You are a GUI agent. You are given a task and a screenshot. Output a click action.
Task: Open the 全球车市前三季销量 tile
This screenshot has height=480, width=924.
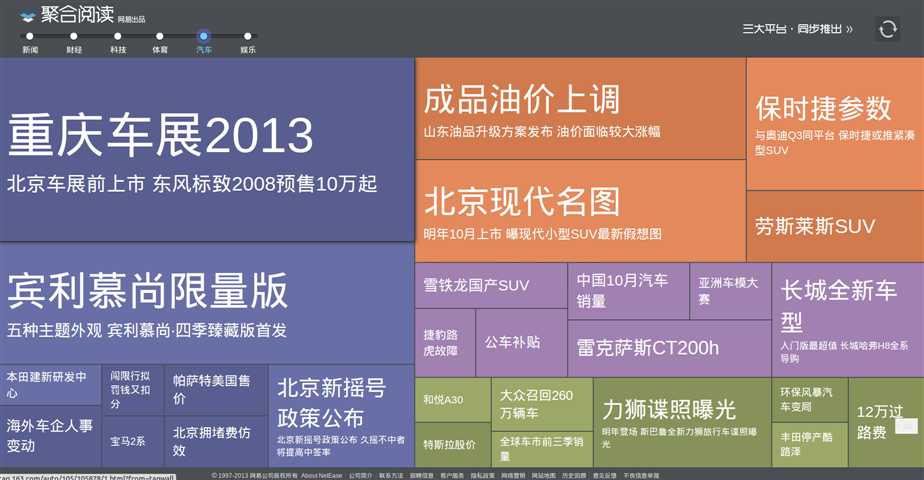pos(542,450)
